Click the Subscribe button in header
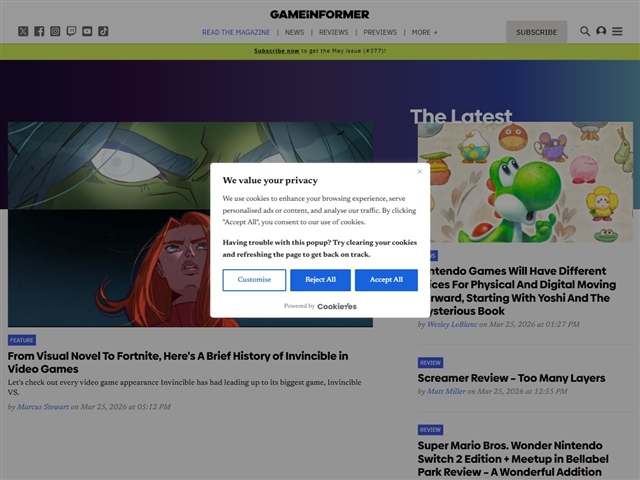 [536, 32]
